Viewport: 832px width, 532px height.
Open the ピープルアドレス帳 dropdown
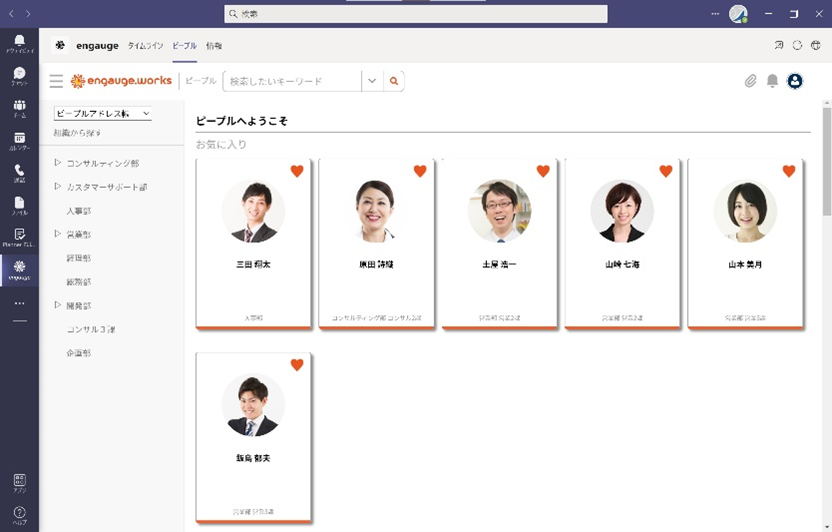click(x=102, y=113)
